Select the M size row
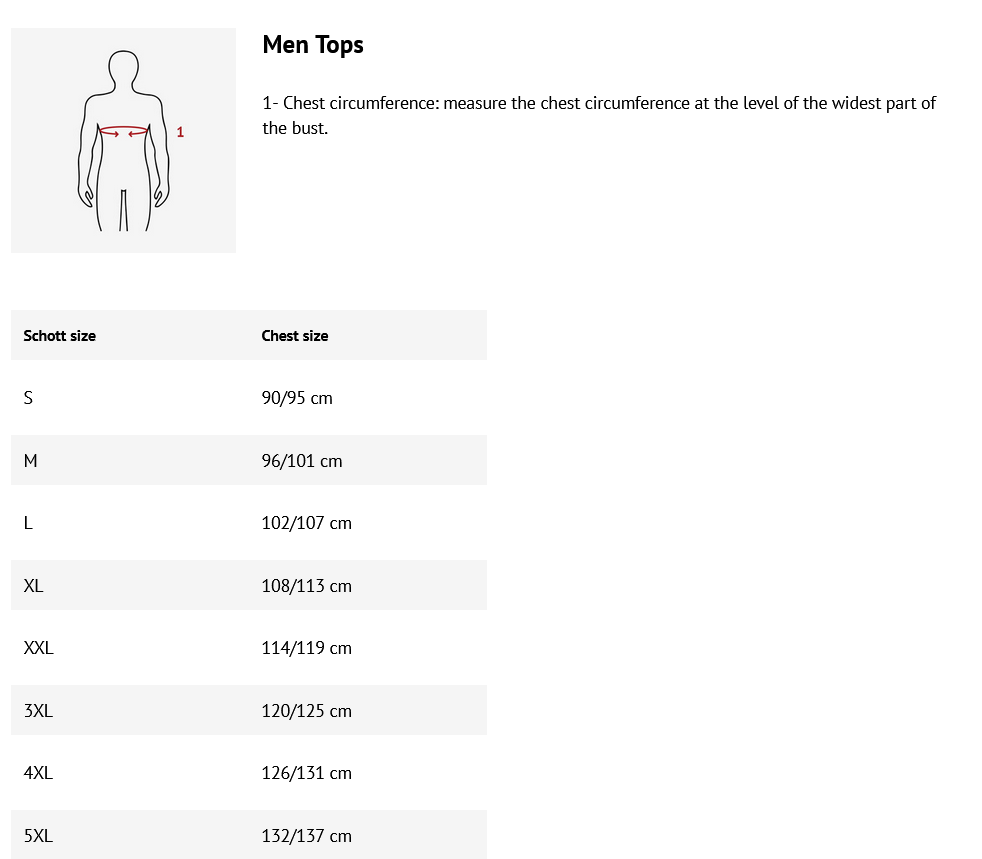The image size is (982, 859). pos(249,460)
